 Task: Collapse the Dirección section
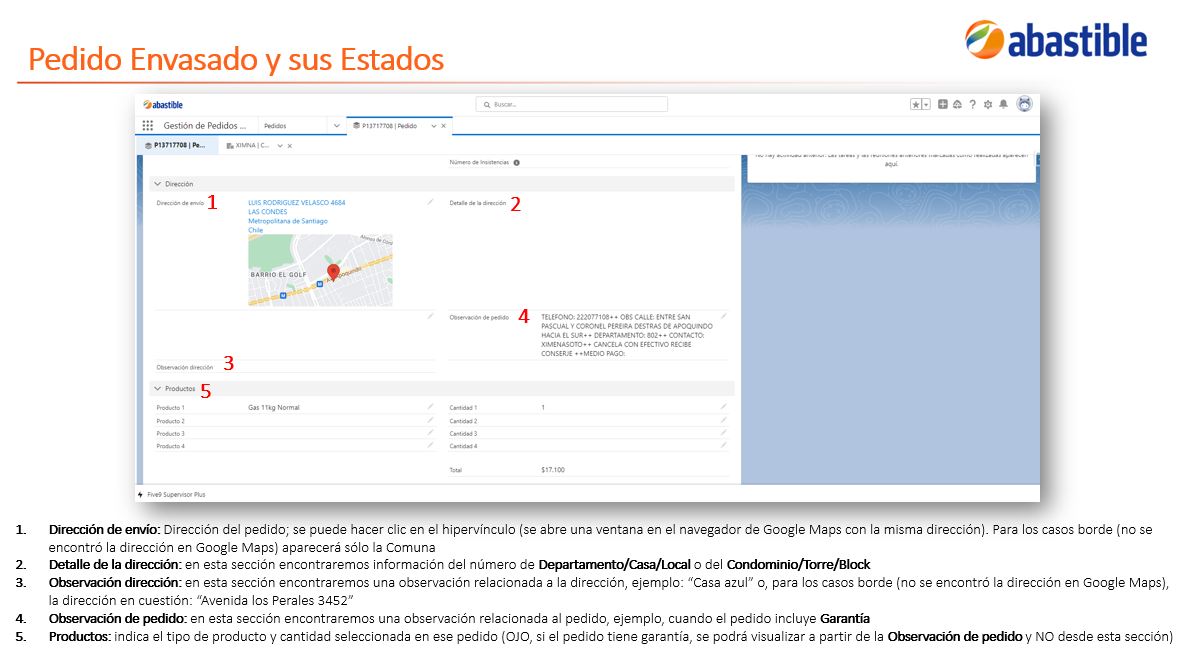[x=157, y=184]
